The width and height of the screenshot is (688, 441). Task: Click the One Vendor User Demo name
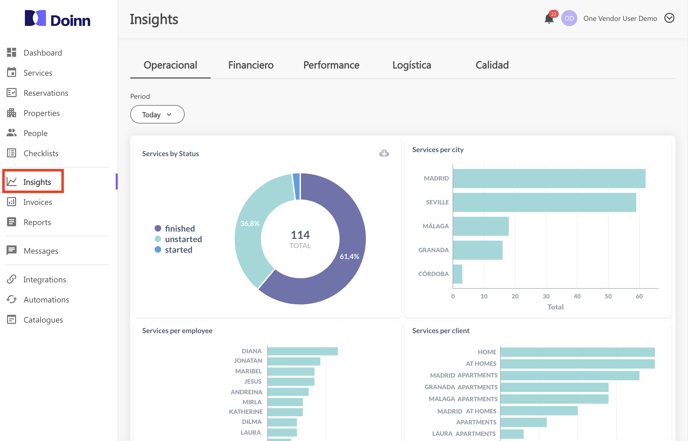tap(620, 18)
